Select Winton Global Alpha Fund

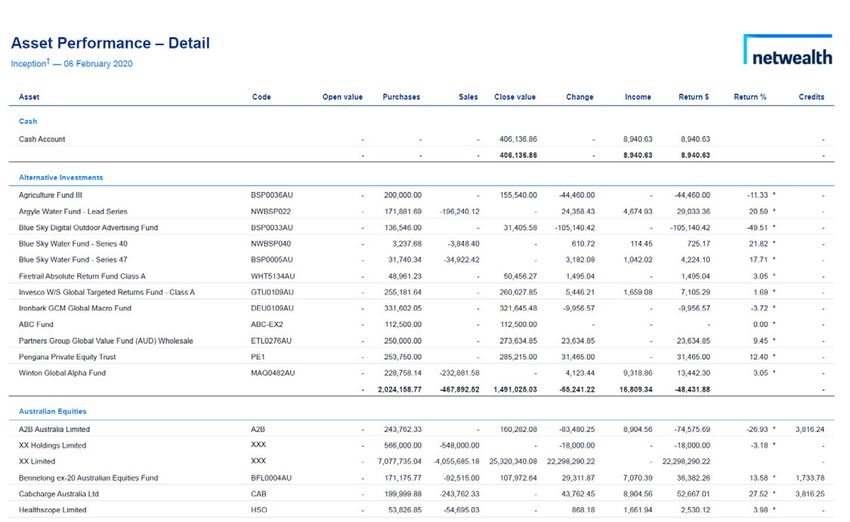coord(62,373)
